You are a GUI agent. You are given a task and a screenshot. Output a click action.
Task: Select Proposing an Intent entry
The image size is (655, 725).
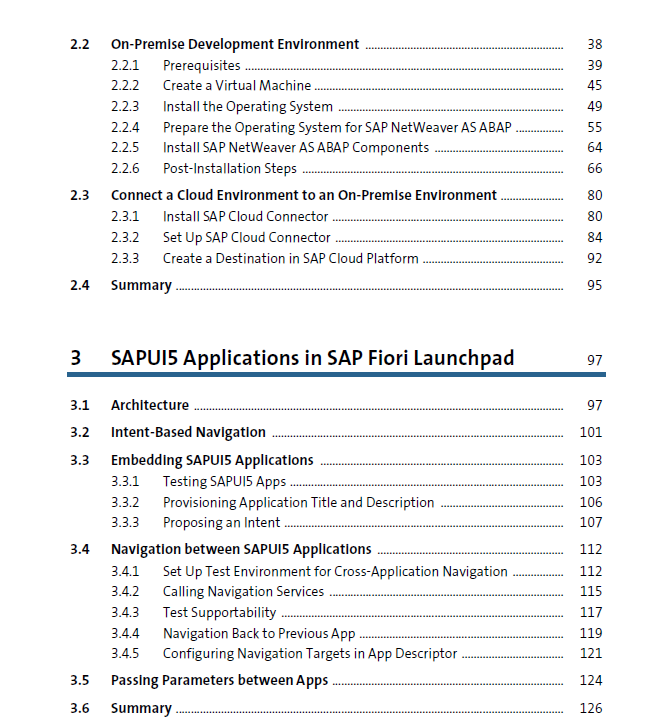point(221,523)
